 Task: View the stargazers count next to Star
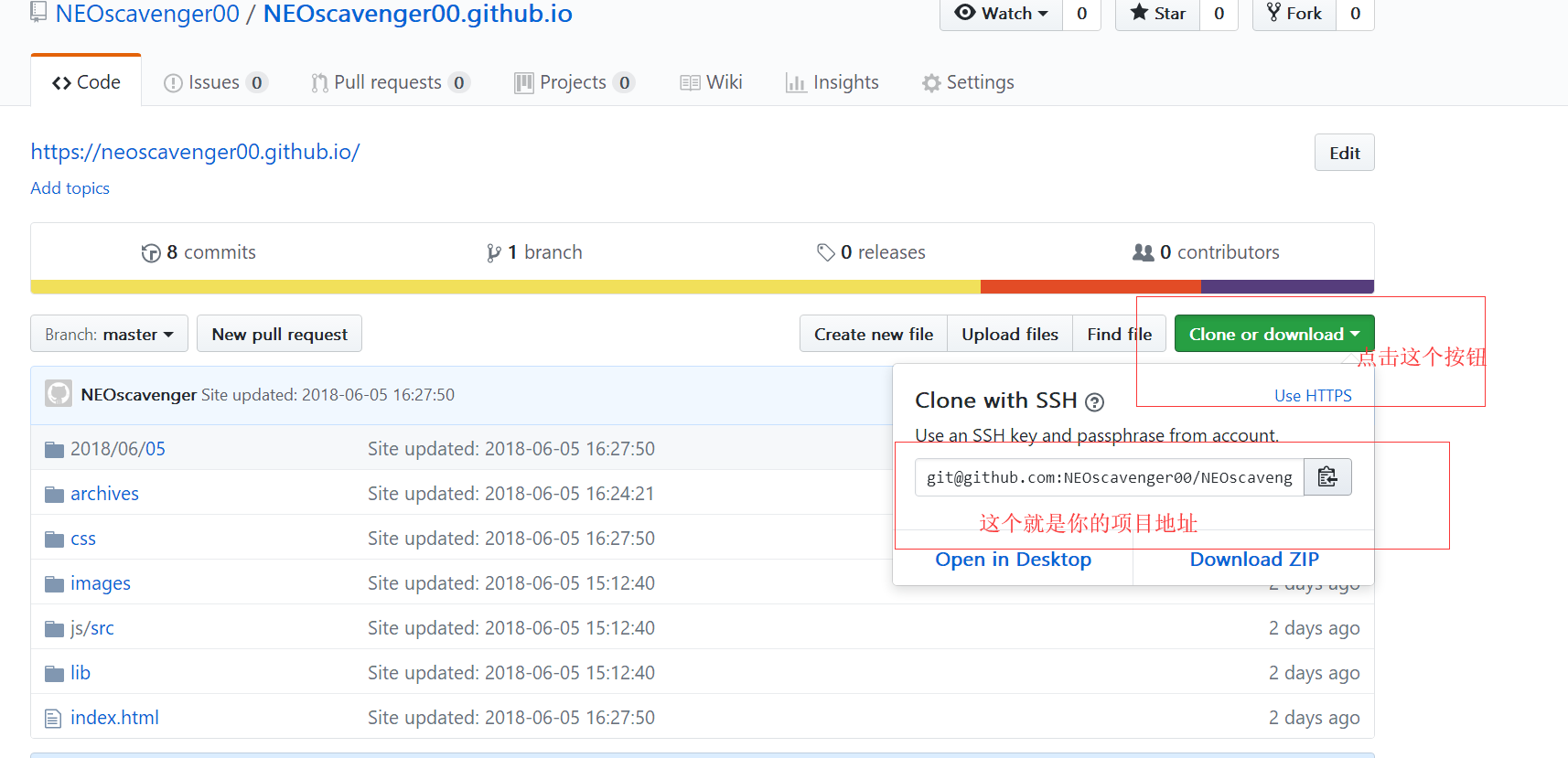[x=1219, y=14]
